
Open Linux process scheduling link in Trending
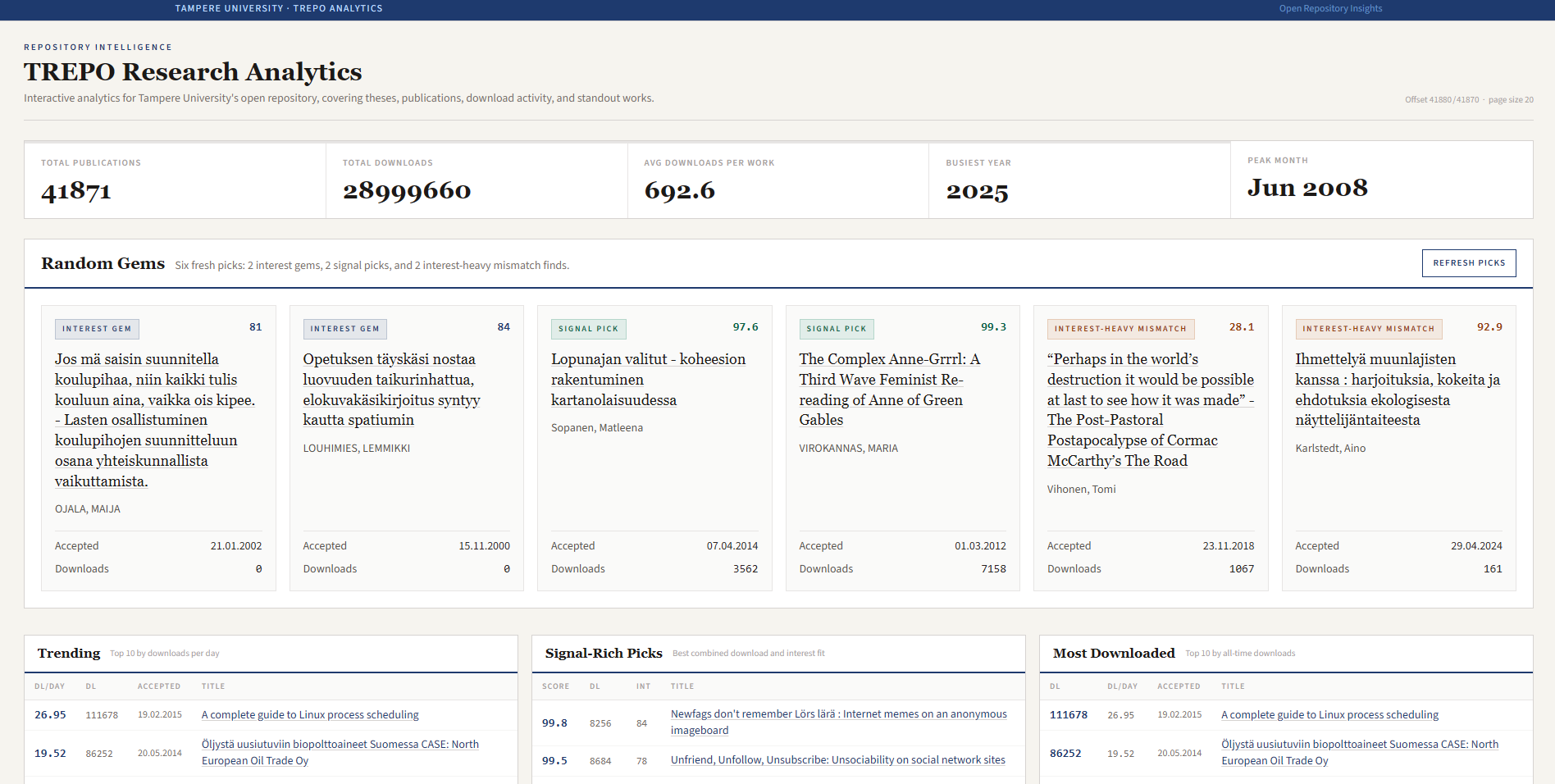point(310,715)
